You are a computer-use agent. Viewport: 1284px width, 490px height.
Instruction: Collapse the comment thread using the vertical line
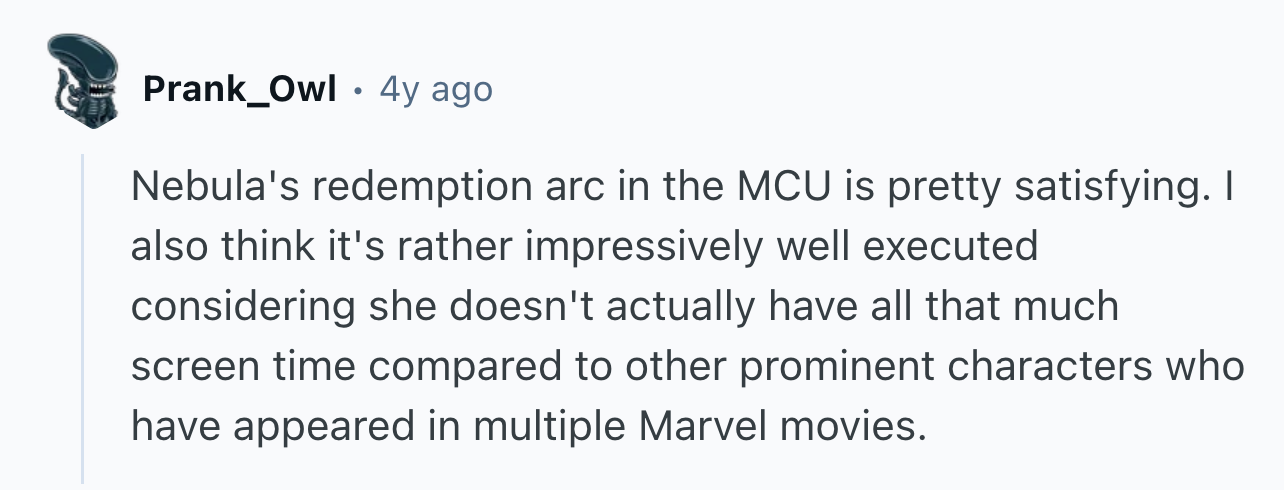pyautogui.click(x=83, y=318)
